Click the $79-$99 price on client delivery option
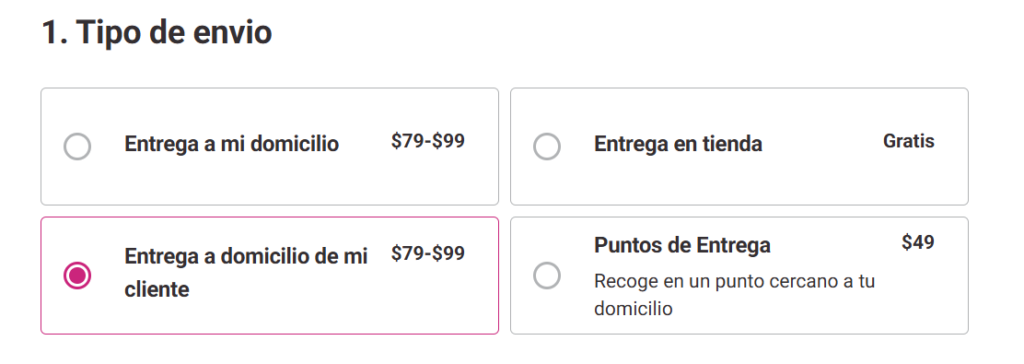 click(x=428, y=254)
